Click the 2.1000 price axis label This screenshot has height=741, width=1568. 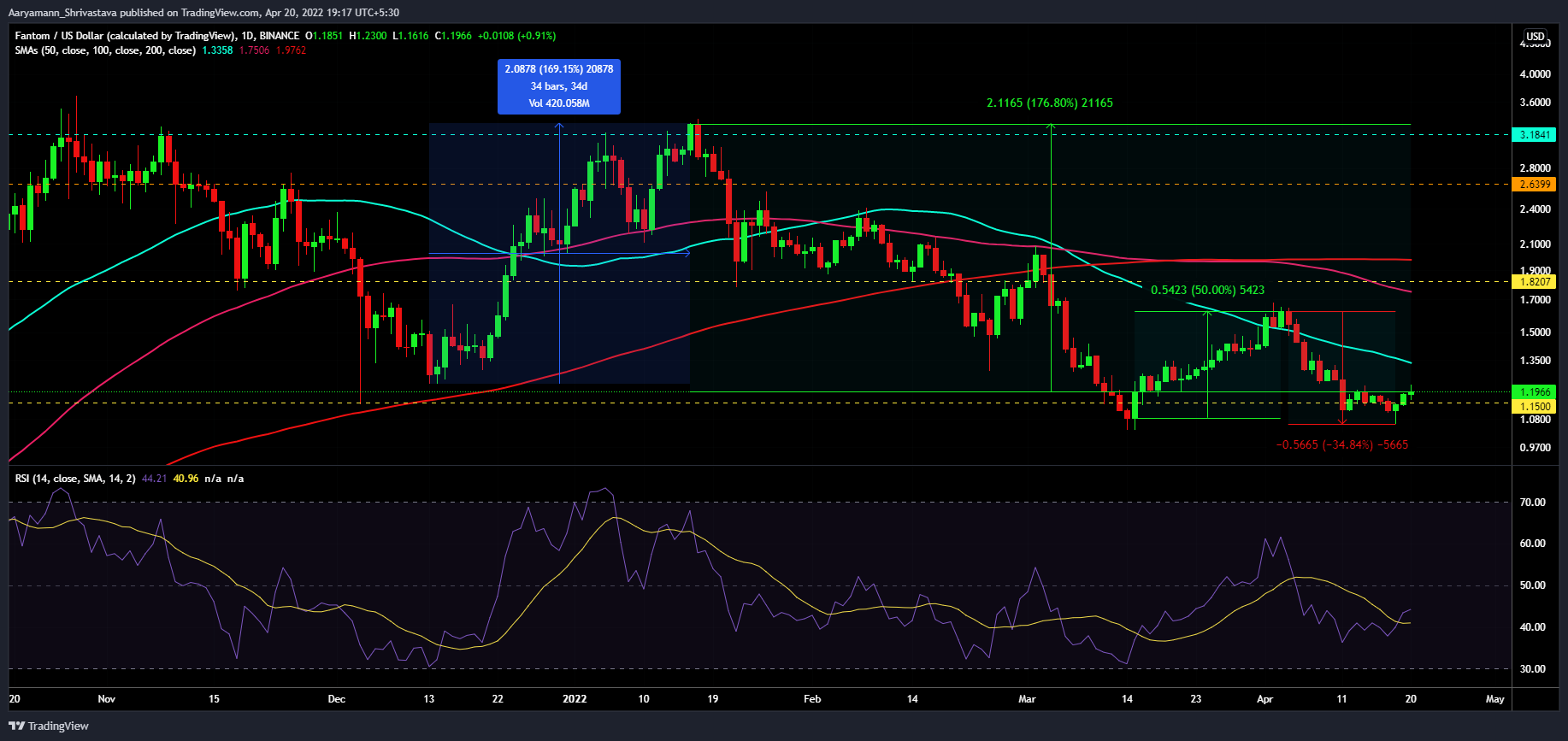[x=1535, y=244]
